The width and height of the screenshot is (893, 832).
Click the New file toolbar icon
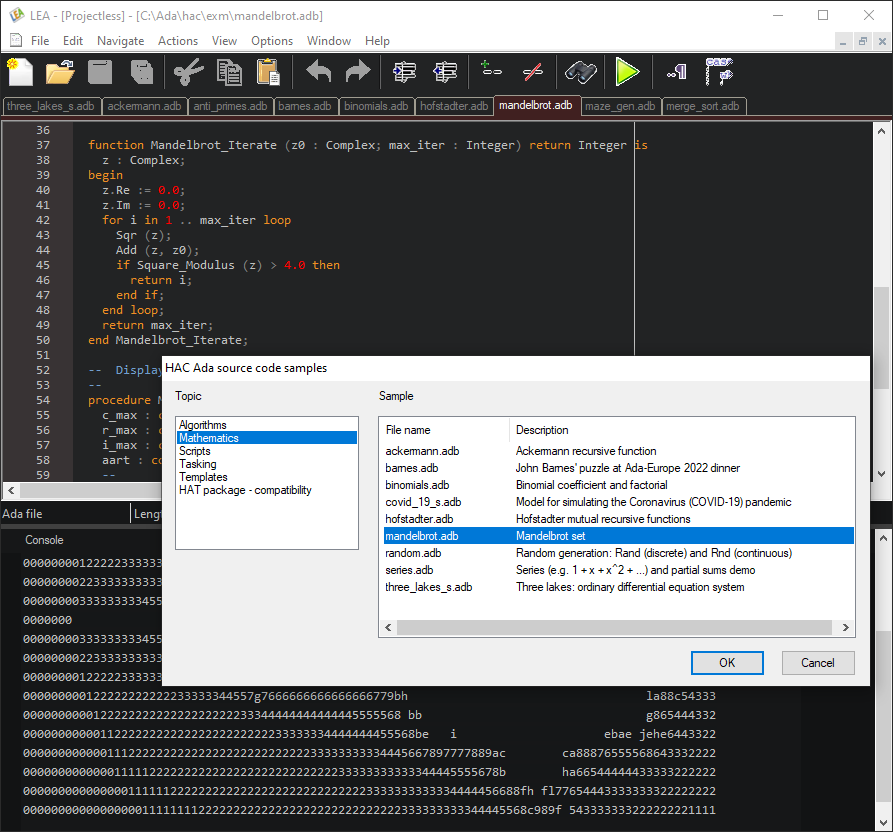21,72
